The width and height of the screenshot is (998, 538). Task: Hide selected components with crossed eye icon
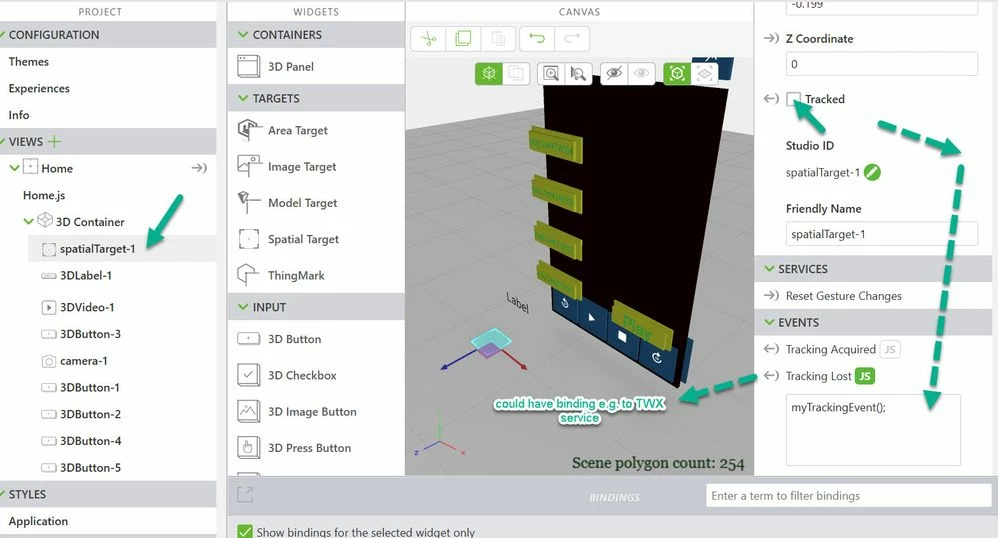coord(614,74)
